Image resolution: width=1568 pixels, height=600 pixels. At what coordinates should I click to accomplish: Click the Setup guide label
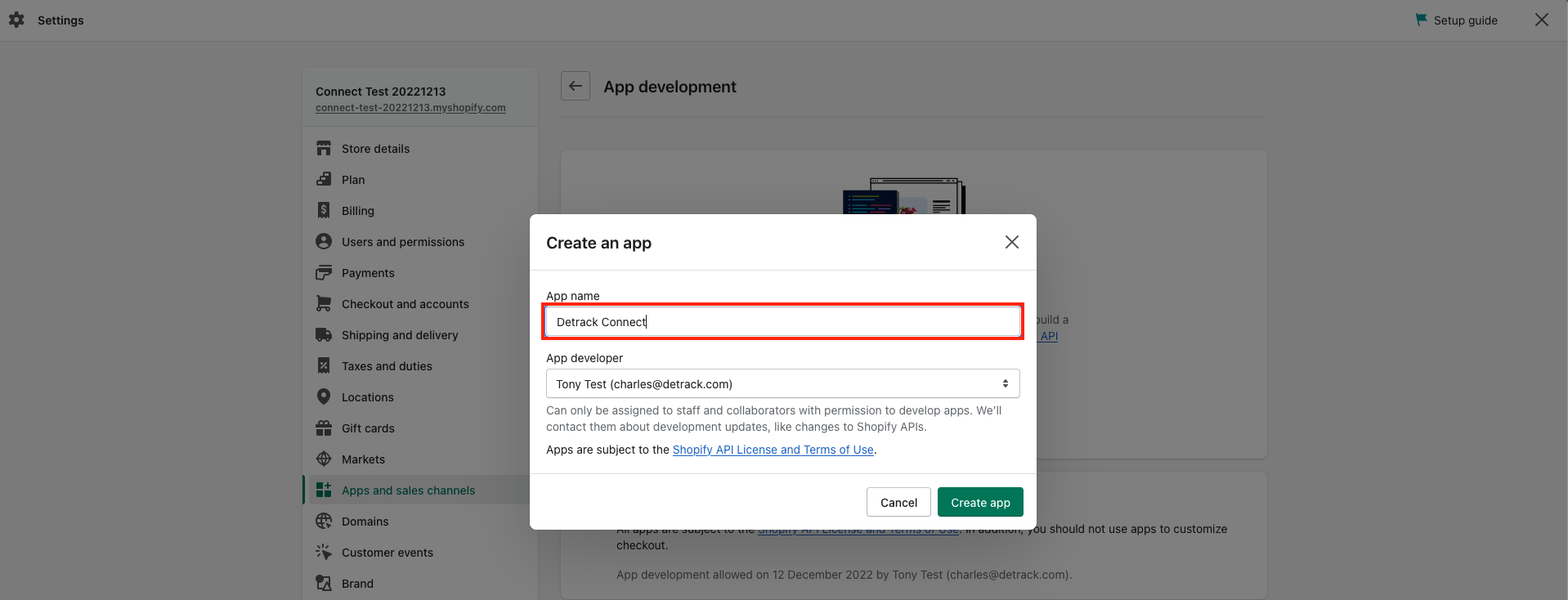pyautogui.click(x=1466, y=20)
